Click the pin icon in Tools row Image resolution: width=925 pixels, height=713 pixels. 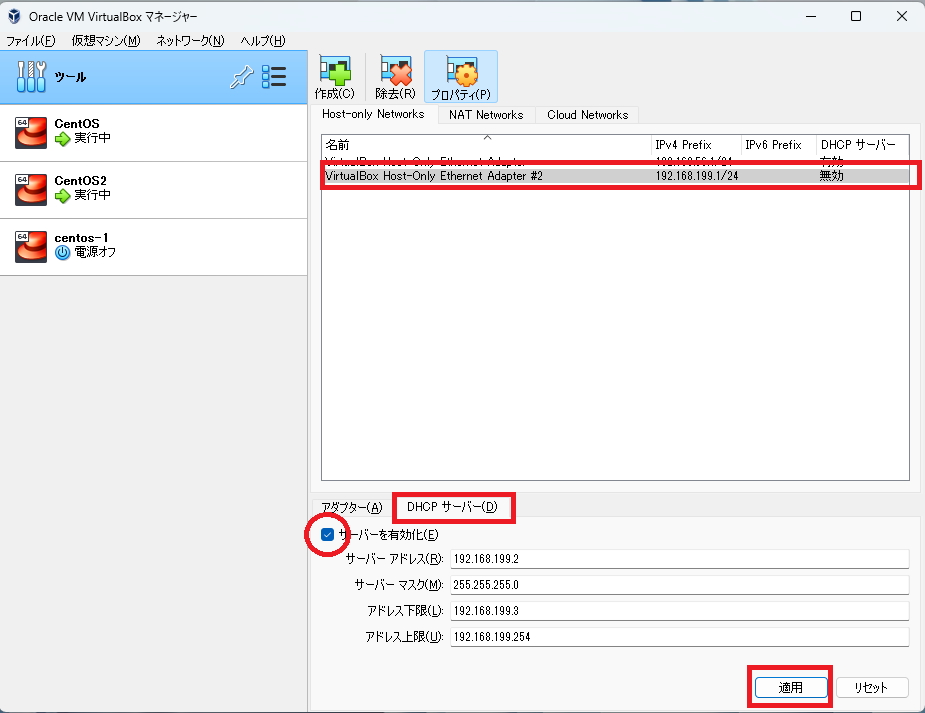click(241, 77)
